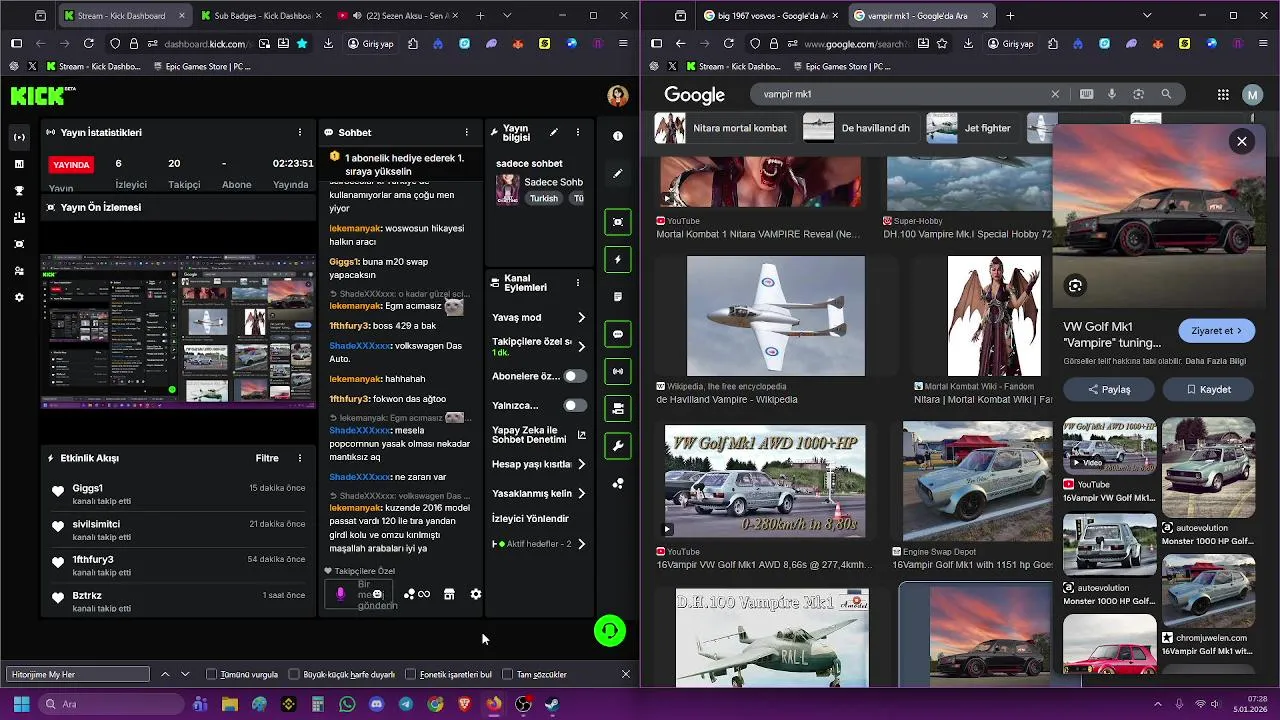Go to the next find result with the down arrow
The width and height of the screenshot is (1280, 720).
pyautogui.click(x=185, y=675)
